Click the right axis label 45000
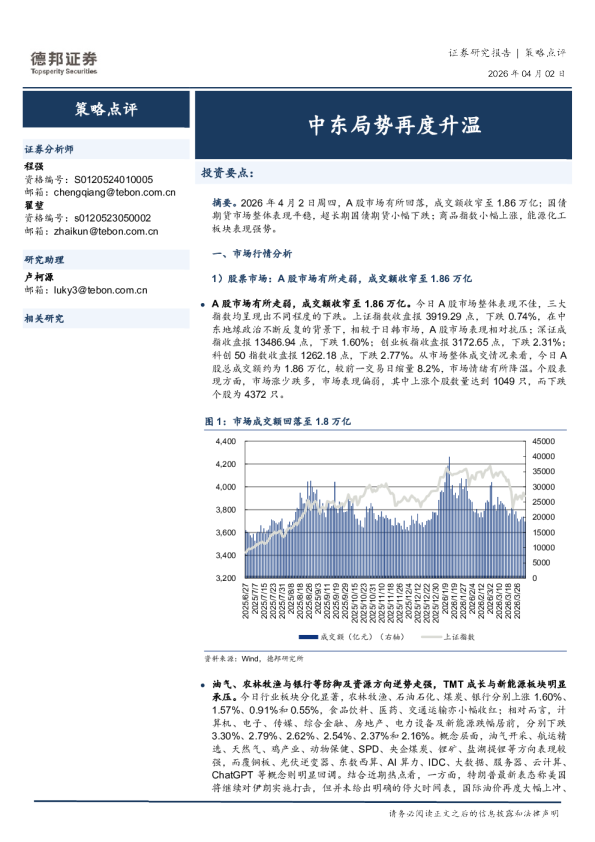The height and width of the screenshot is (842, 595). (x=543, y=441)
